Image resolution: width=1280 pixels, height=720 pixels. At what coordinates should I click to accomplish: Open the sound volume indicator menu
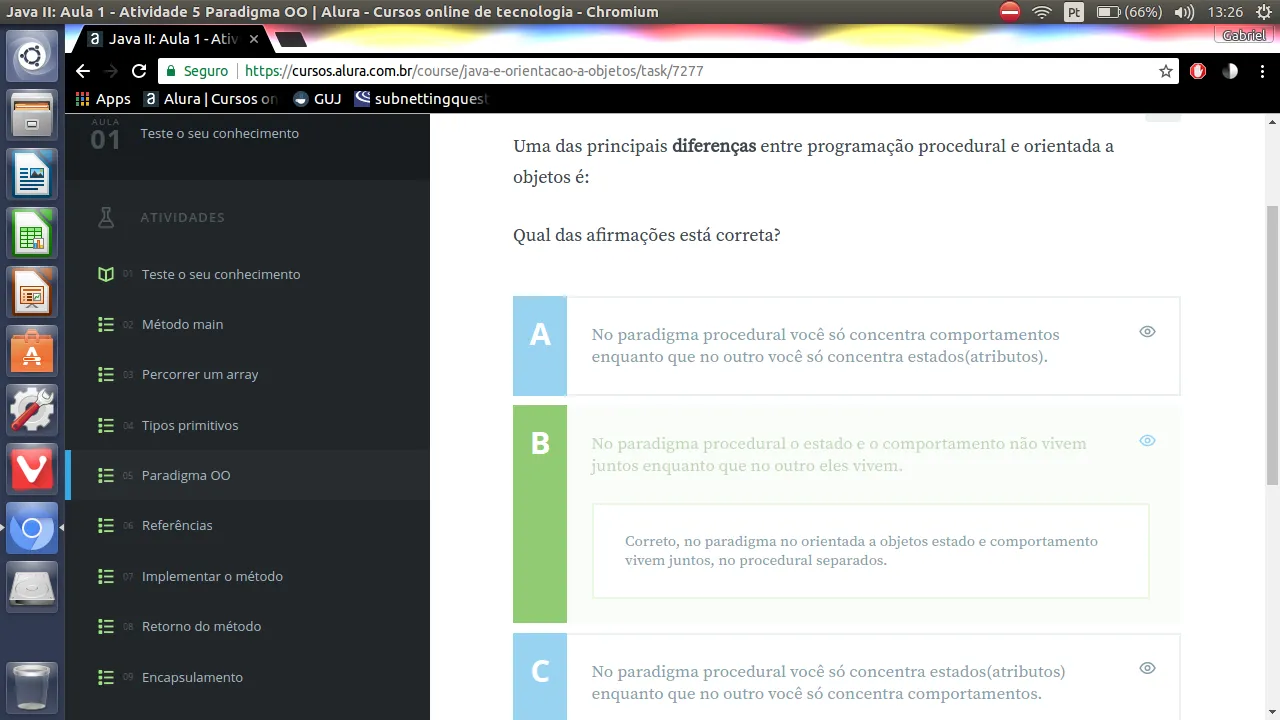tap(1184, 12)
